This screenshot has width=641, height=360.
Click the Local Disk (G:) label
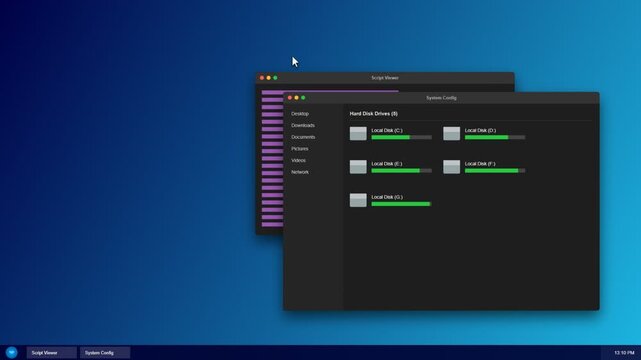pos(387,197)
